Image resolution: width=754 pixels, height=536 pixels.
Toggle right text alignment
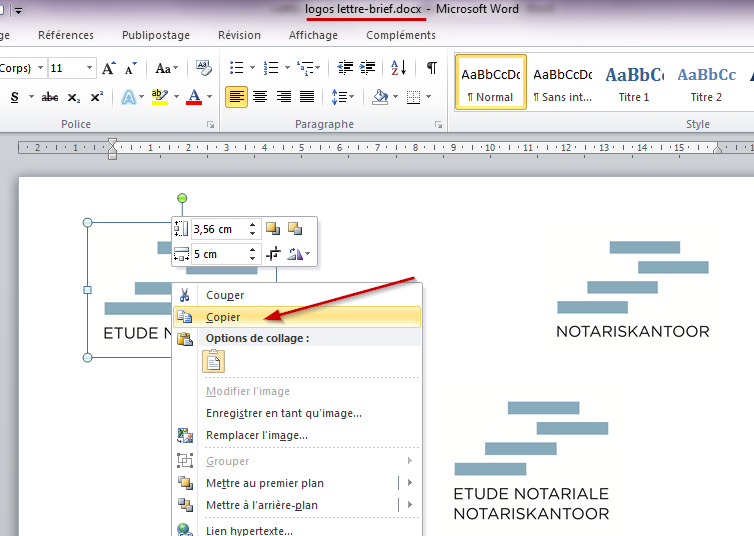pos(284,97)
